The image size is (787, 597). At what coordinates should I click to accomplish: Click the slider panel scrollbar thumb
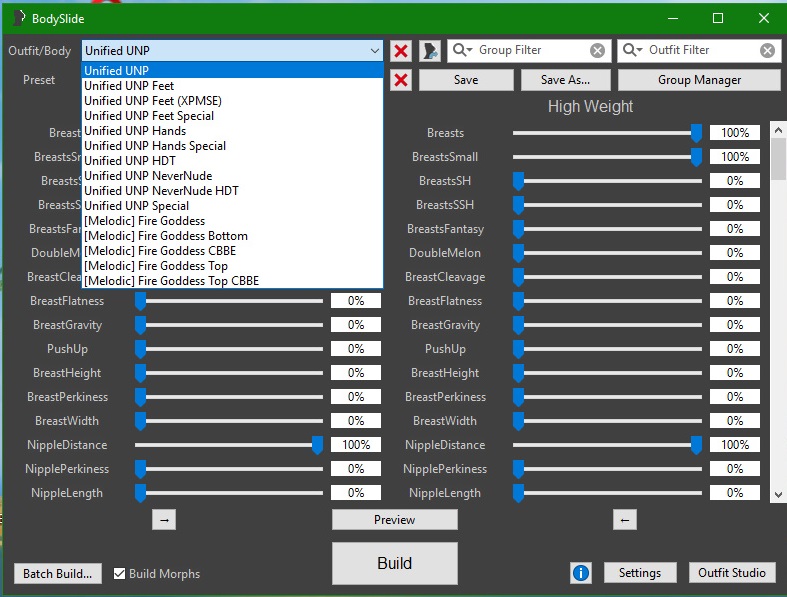tap(778, 159)
